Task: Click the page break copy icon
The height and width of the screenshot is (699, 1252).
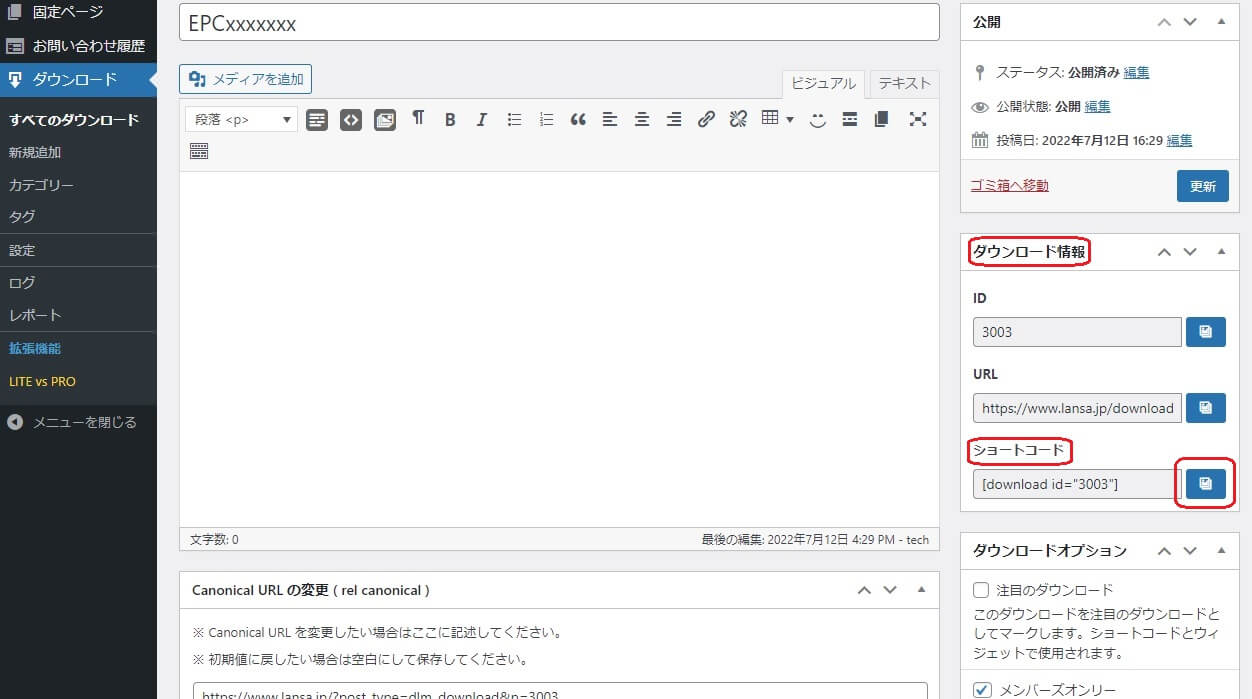Action: tap(881, 120)
